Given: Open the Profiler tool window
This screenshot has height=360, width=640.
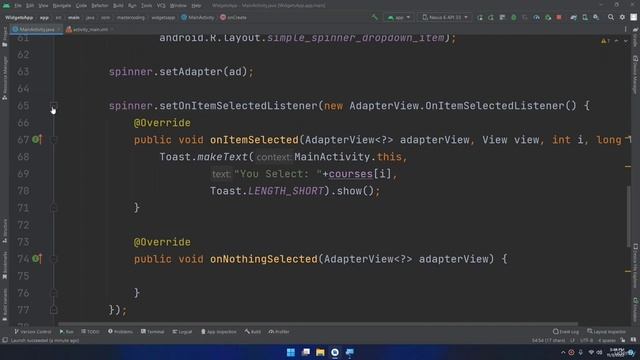Looking at the screenshot, I should coord(279,332).
